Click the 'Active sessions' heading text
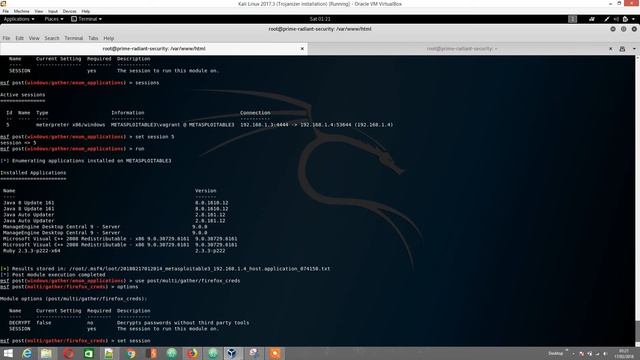This screenshot has width=640, height=360. tap(23, 95)
